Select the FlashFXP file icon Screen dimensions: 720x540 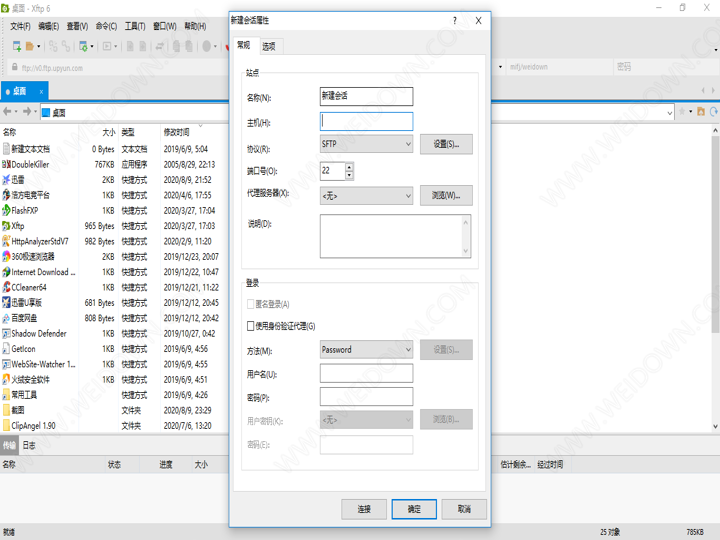pos(6,211)
